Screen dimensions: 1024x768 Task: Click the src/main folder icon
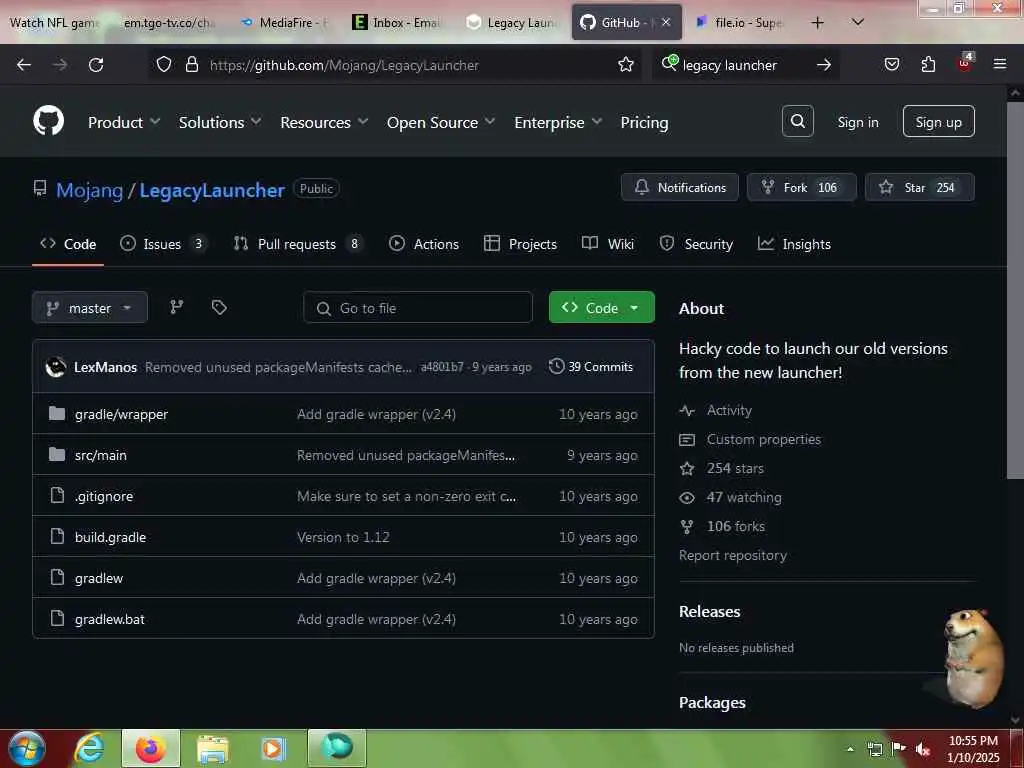coord(57,455)
